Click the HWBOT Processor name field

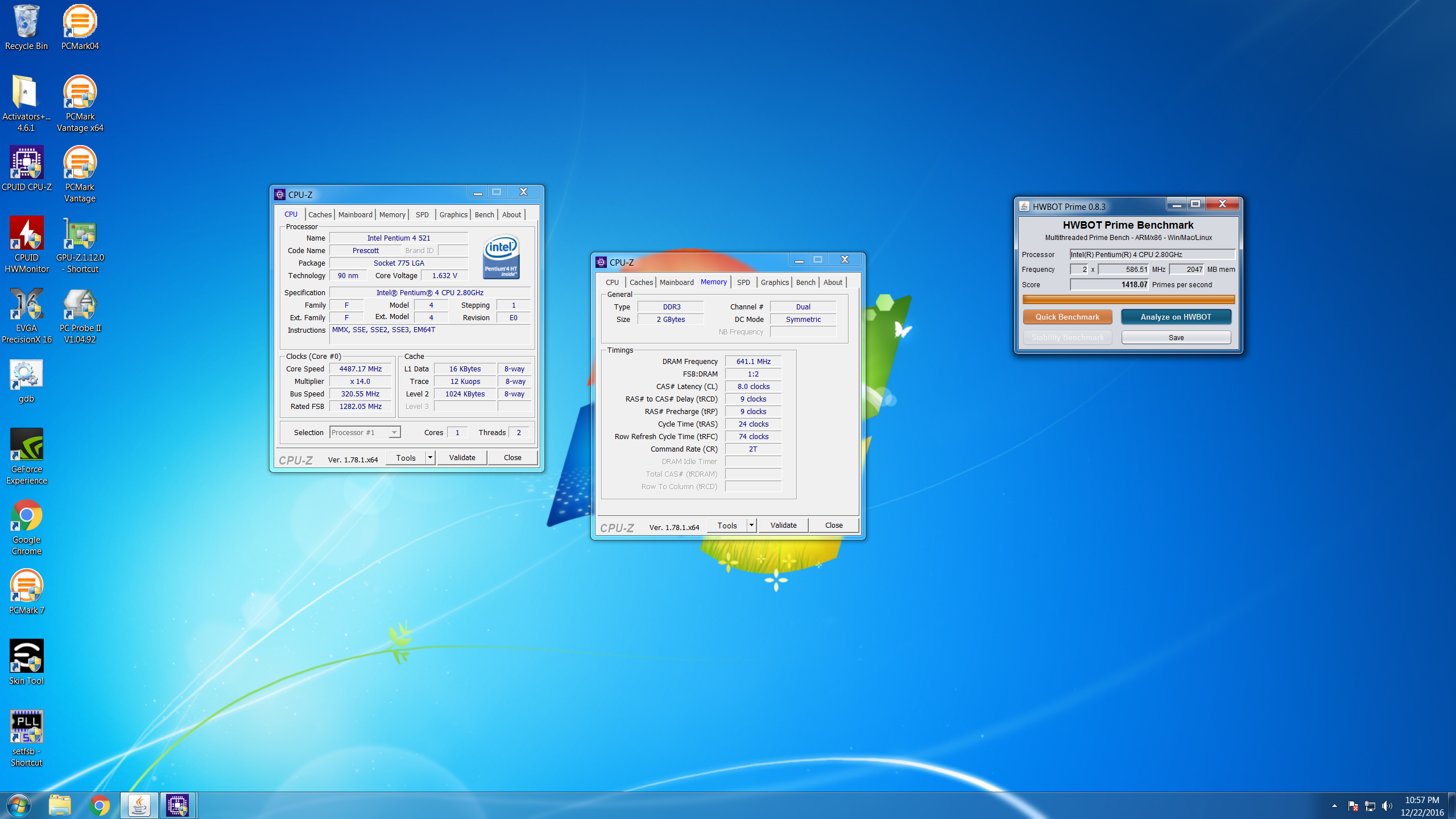point(1152,254)
